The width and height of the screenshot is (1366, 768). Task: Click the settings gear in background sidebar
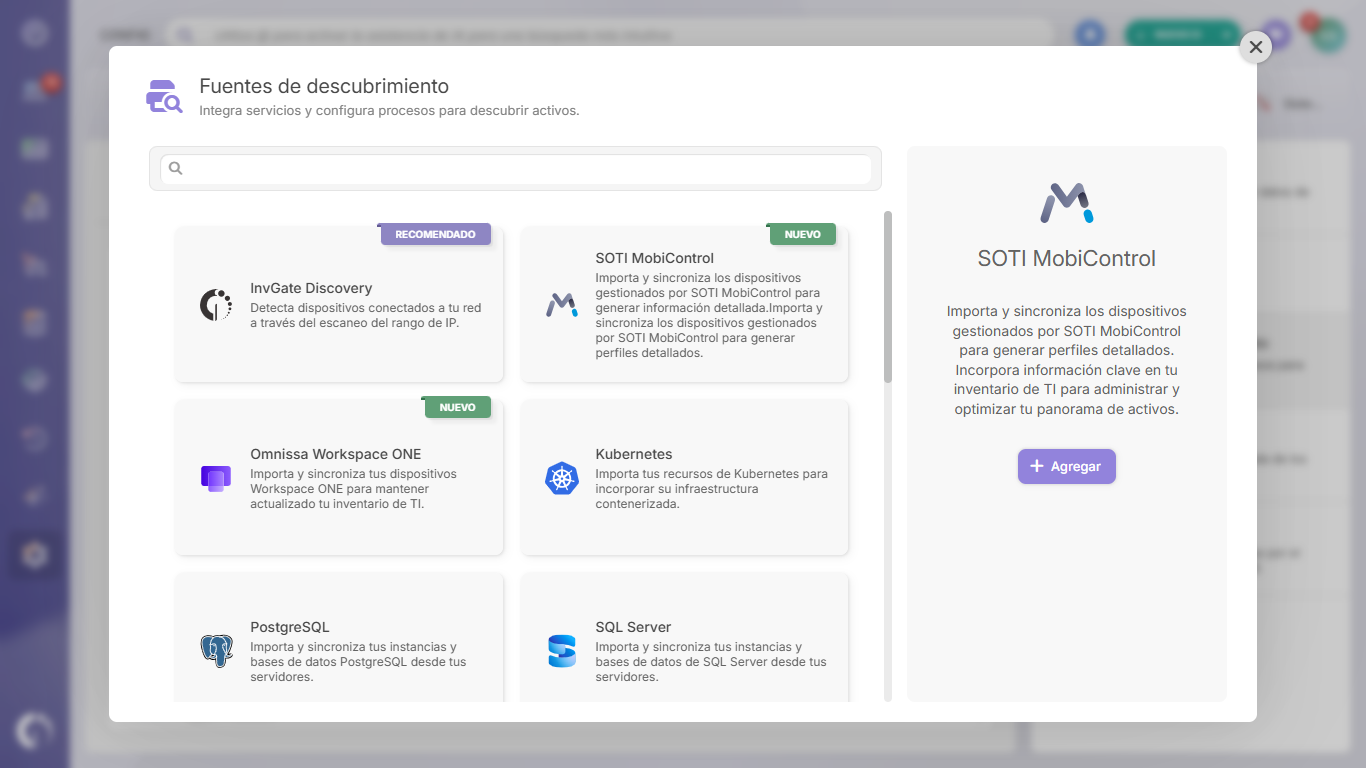click(x=35, y=554)
